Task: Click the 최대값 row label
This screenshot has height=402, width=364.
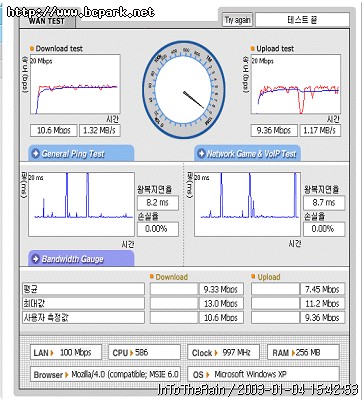Action: [x=83, y=303]
